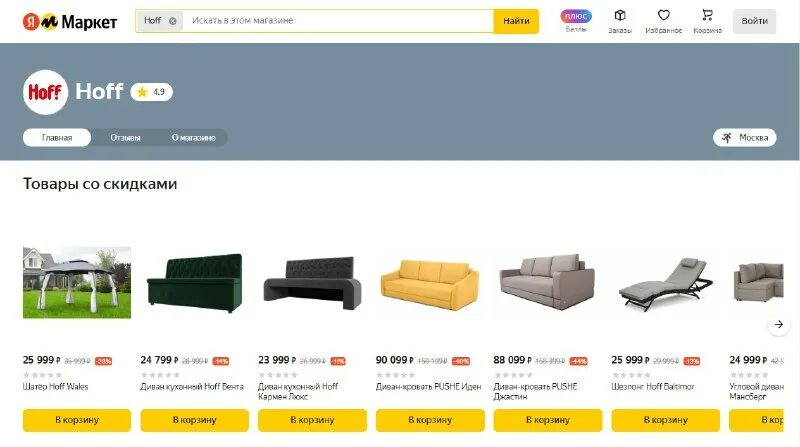
Task: Open the Plus points icon
Action: (576, 16)
